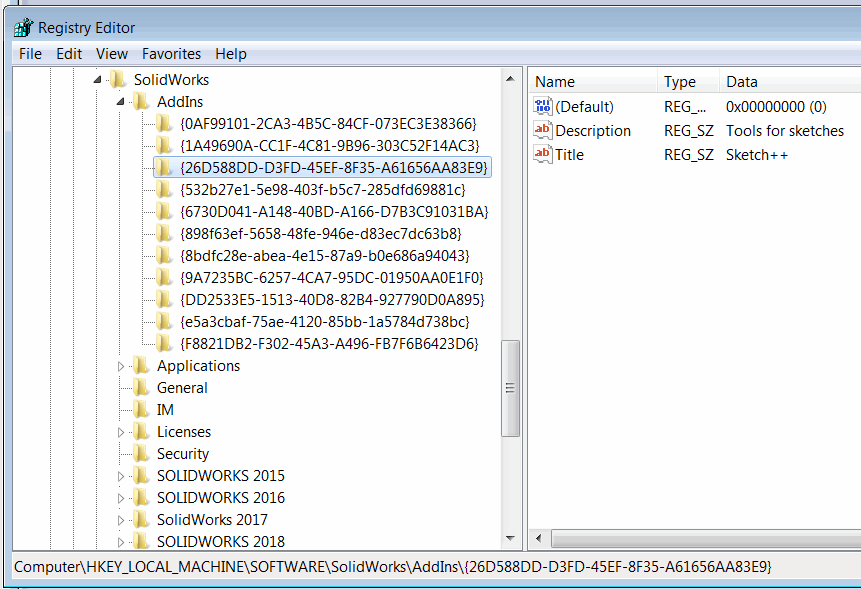
Task: Click folder icon of {532b27e1-5e98-403f-b5c7-285dfd69881c}
Action: [164, 189]
